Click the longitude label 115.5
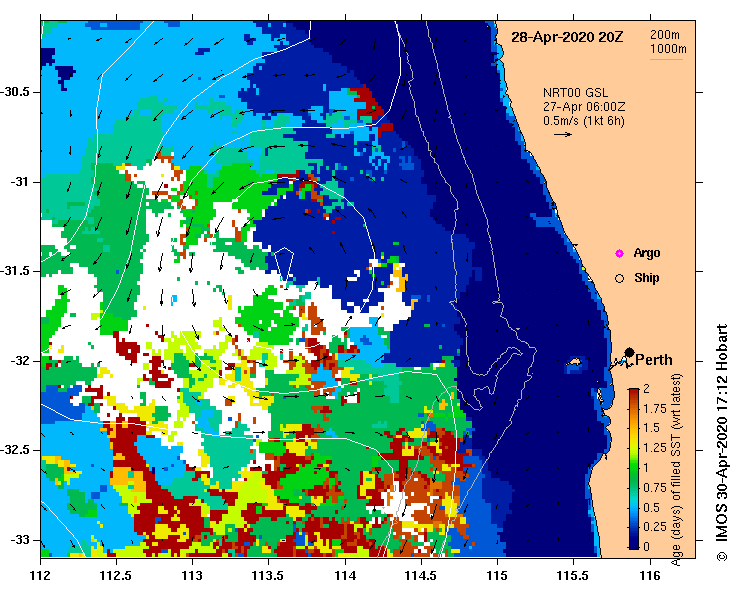739x592 pixels. coord(574,576)
